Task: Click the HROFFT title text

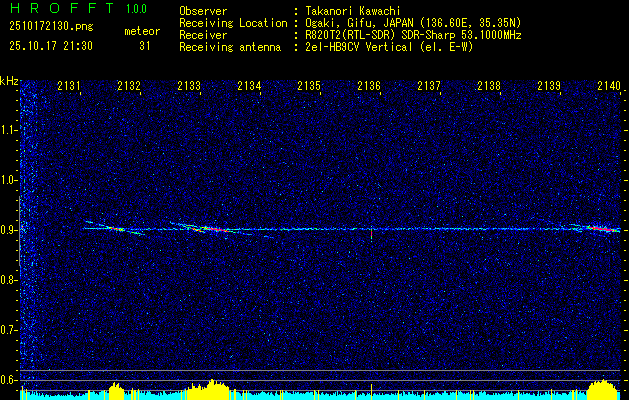Action: point(63,8)
